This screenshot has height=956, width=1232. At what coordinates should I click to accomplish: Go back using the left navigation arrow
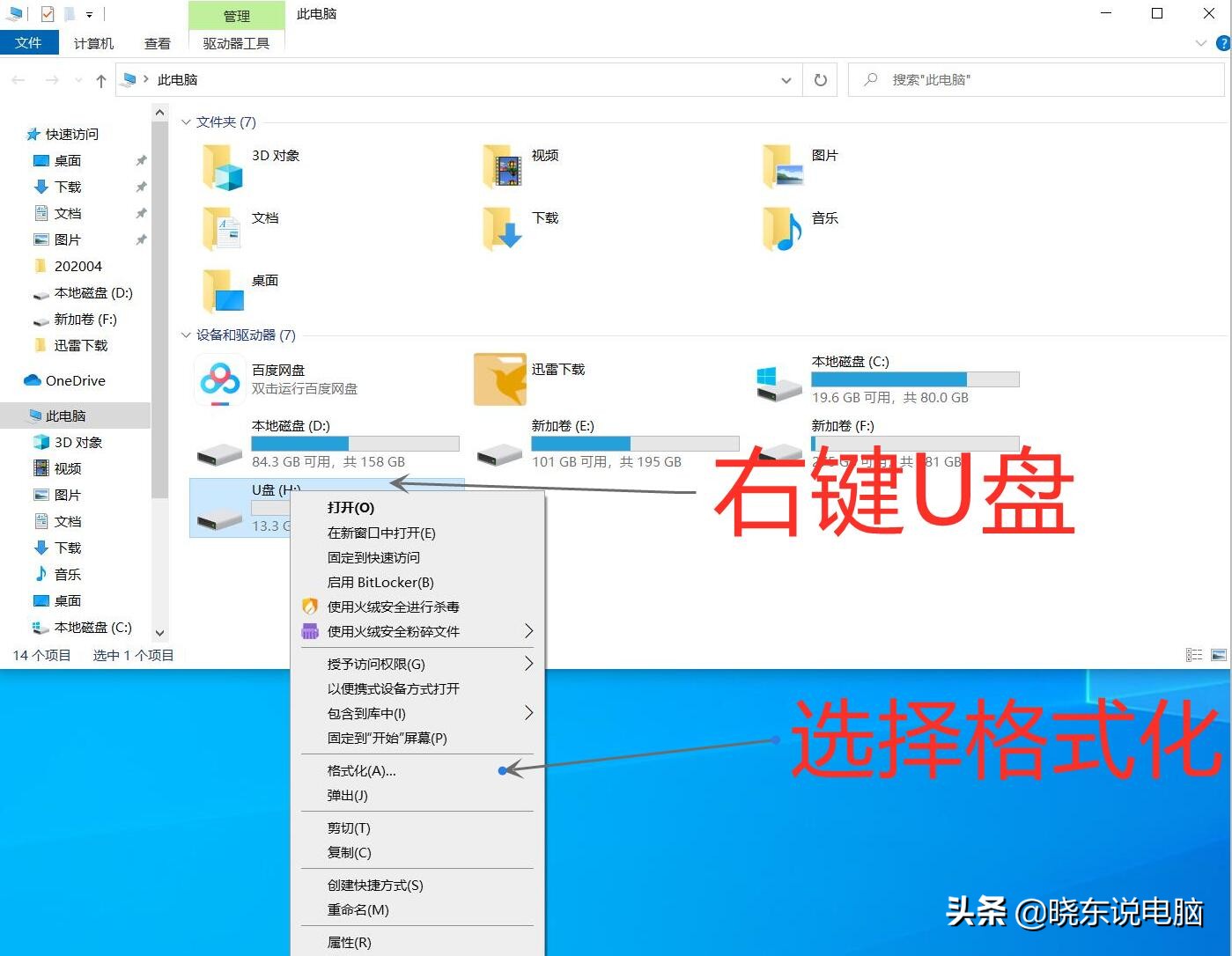pyautogui.click(x=18, y=80)
